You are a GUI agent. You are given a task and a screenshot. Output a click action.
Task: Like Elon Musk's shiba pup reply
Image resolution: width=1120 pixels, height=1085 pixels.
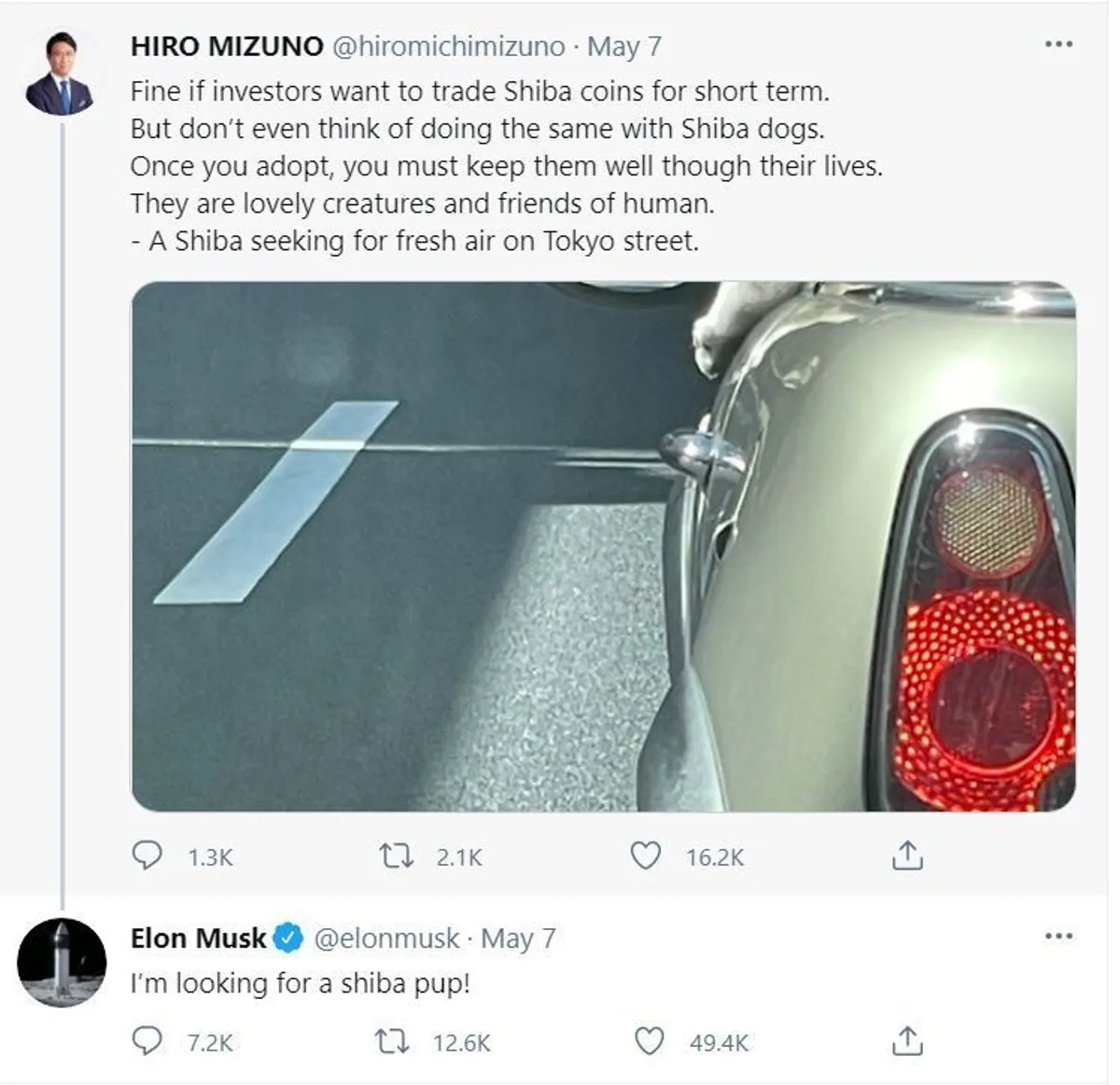point(649,1041)
